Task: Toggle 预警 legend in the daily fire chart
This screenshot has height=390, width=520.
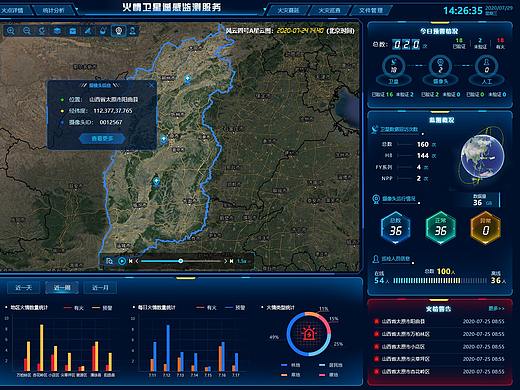Action: click(x=235, y=308)
